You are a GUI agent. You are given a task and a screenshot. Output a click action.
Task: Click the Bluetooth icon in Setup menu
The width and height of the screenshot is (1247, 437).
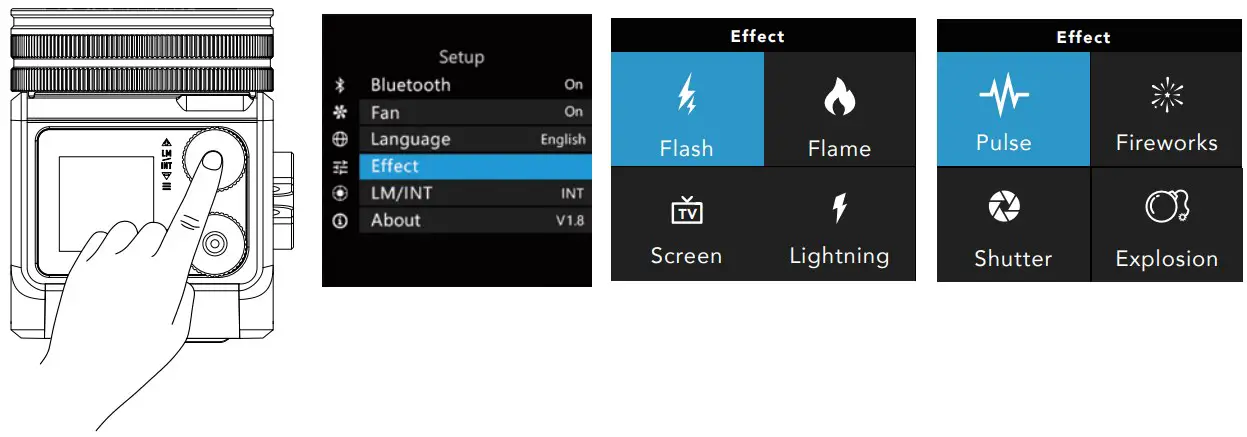click(x=340, y=86)
